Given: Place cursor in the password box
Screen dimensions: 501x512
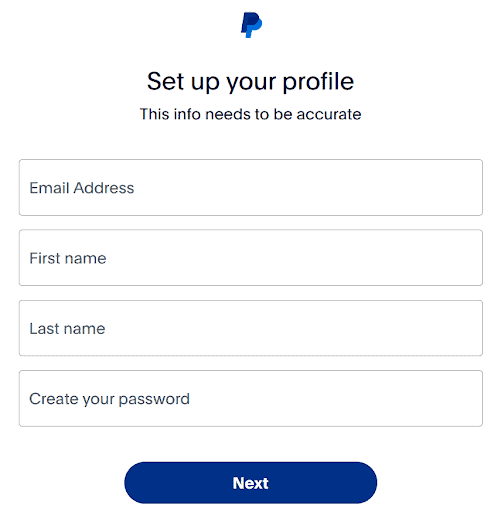Looking at the screenshot, I should 251,398.
